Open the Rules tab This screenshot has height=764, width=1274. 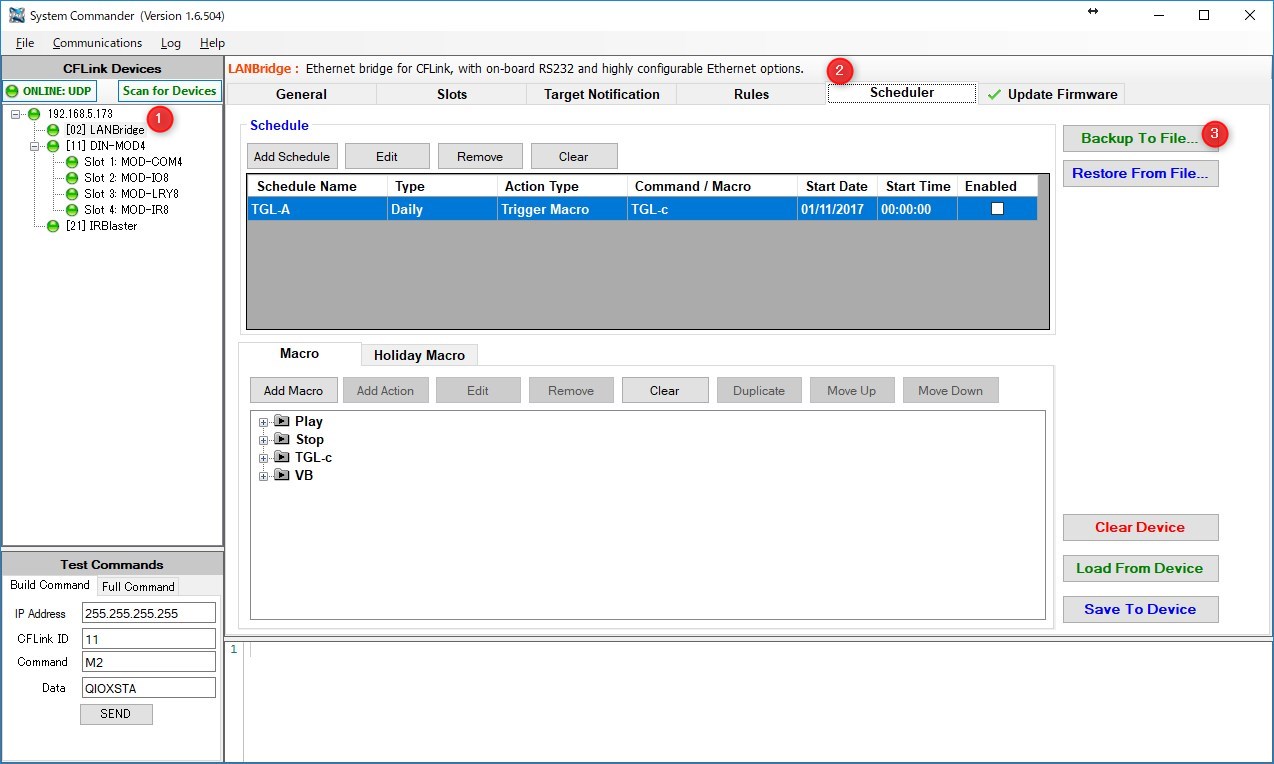pos(751,94)
